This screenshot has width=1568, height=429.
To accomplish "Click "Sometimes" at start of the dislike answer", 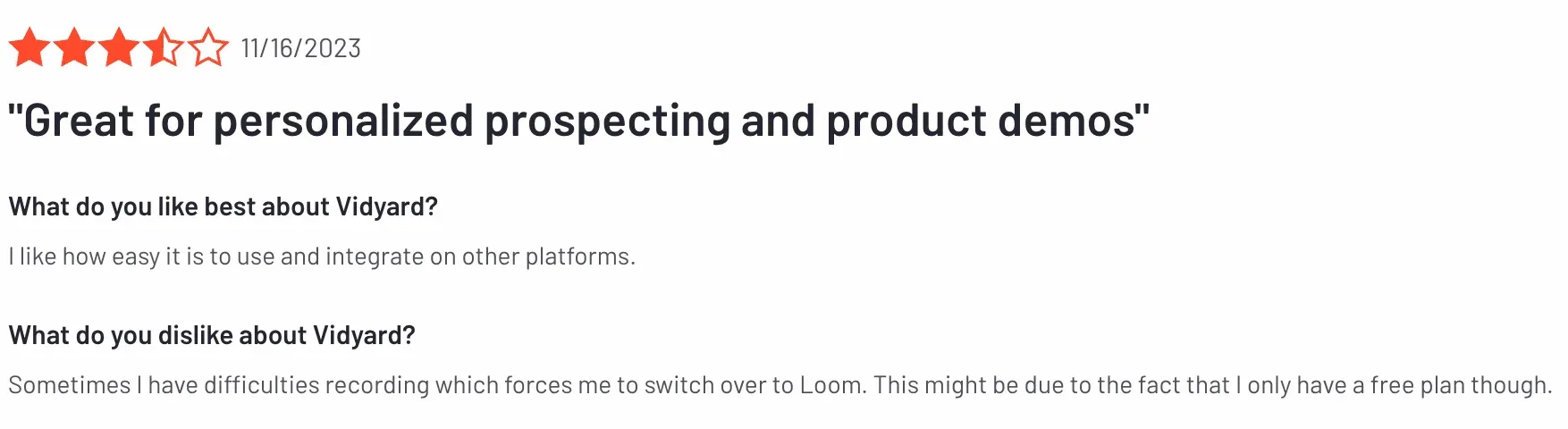I will [70, 385].
